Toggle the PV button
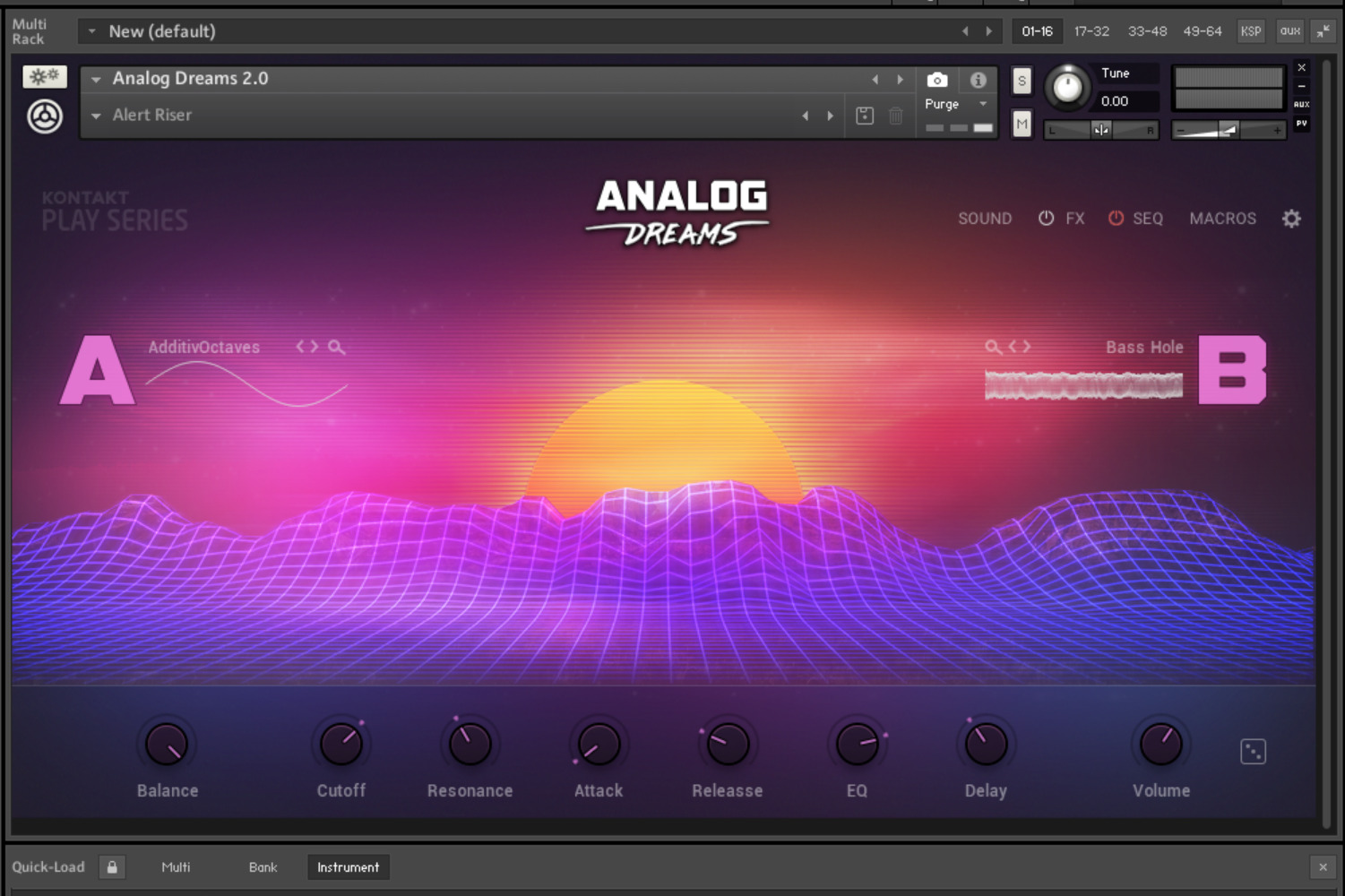The width and height of the screenshot is (1345, 896). click(x=1302, y=124)
